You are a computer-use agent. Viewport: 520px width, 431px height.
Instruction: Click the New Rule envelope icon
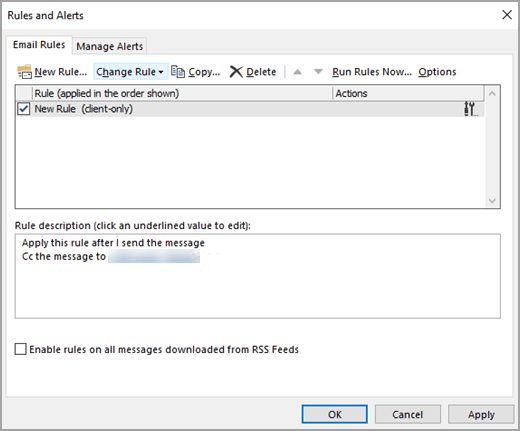(x=25, y=72)
